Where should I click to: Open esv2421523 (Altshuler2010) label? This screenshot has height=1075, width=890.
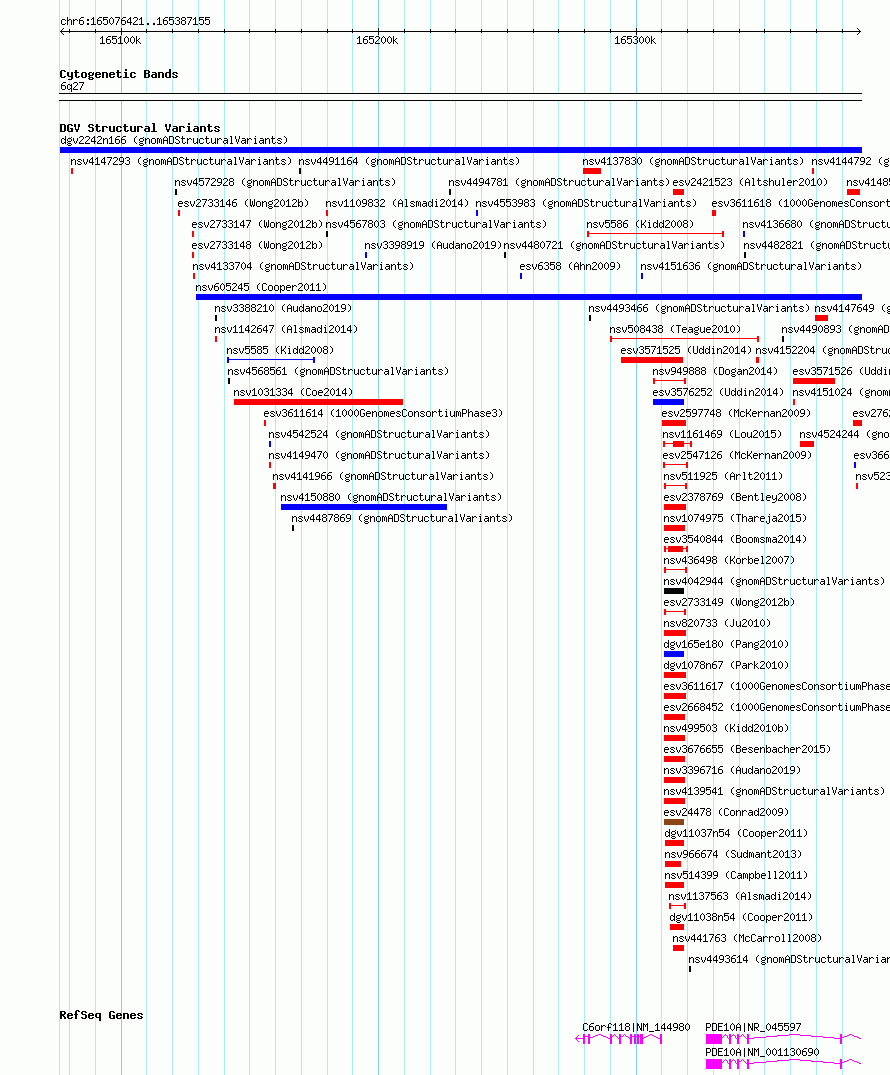[750, 182]
